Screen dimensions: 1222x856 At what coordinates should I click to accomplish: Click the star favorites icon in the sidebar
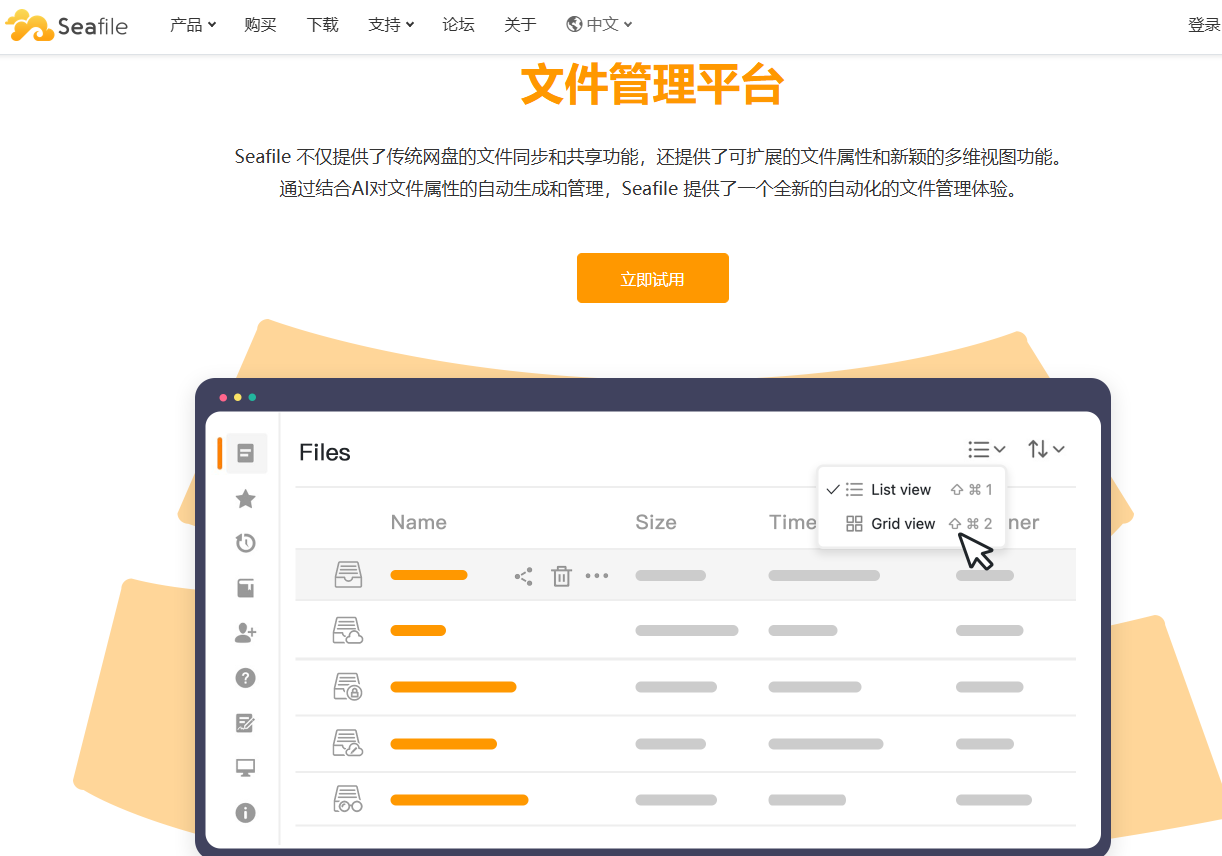245,499
